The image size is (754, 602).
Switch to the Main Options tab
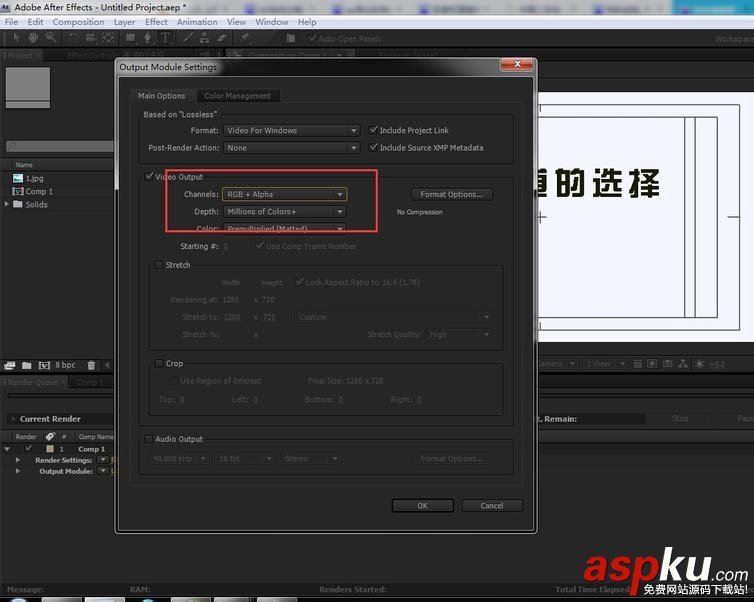point(162,96)
